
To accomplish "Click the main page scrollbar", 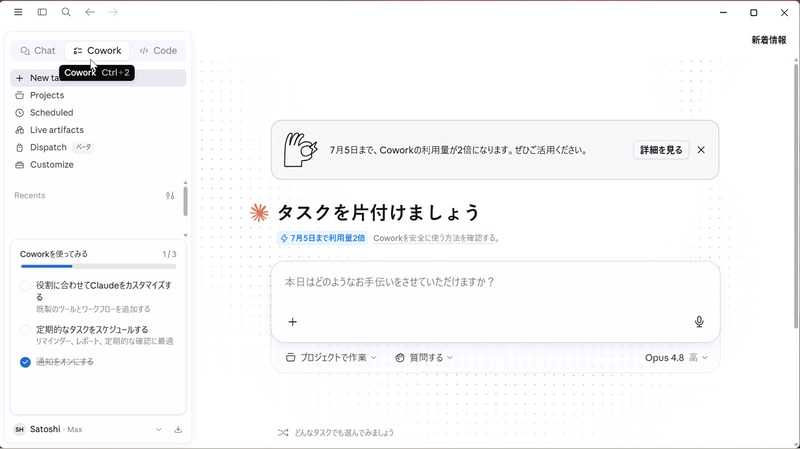I will 796,196.
